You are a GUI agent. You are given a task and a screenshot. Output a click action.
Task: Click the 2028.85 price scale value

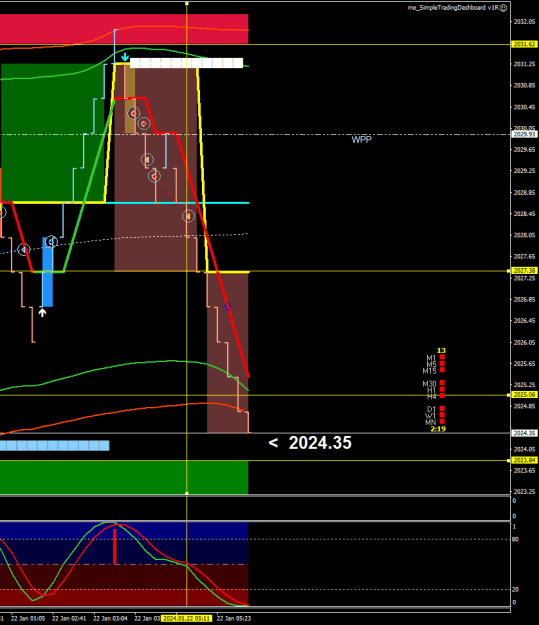point(524,193)
